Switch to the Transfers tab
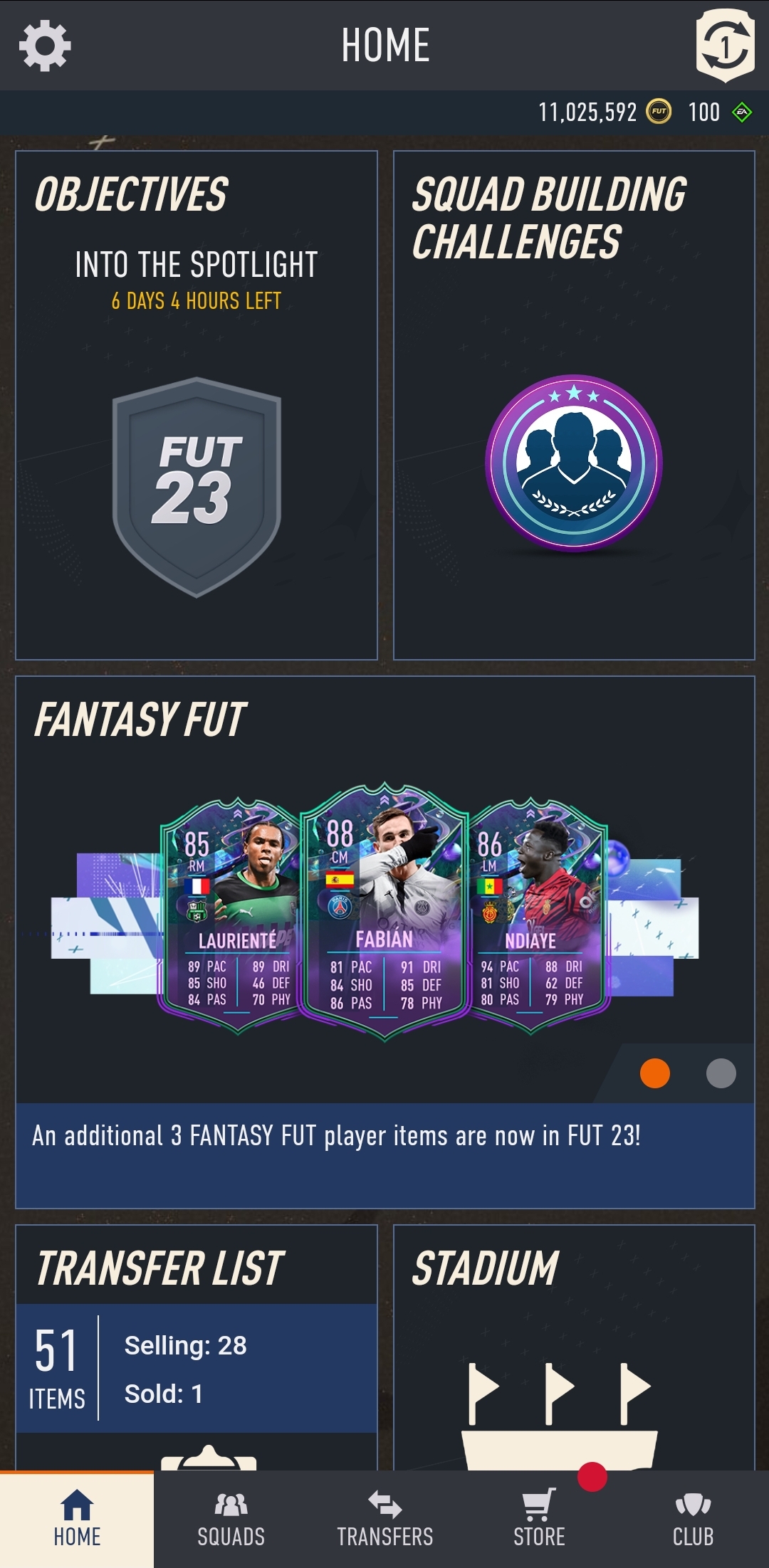Image resolution: width=769 pixels, height=1568 pixels. click(x=385, y=1518)
